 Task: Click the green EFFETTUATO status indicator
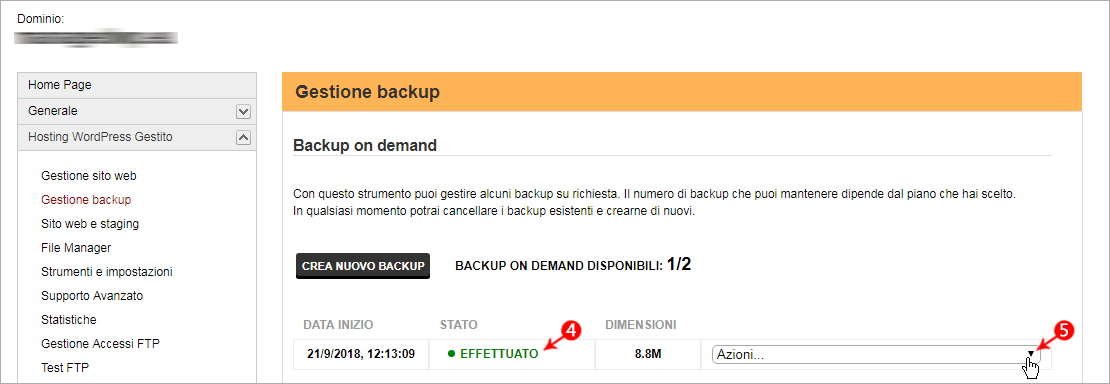pyautogui.click(x=493, y=354)
